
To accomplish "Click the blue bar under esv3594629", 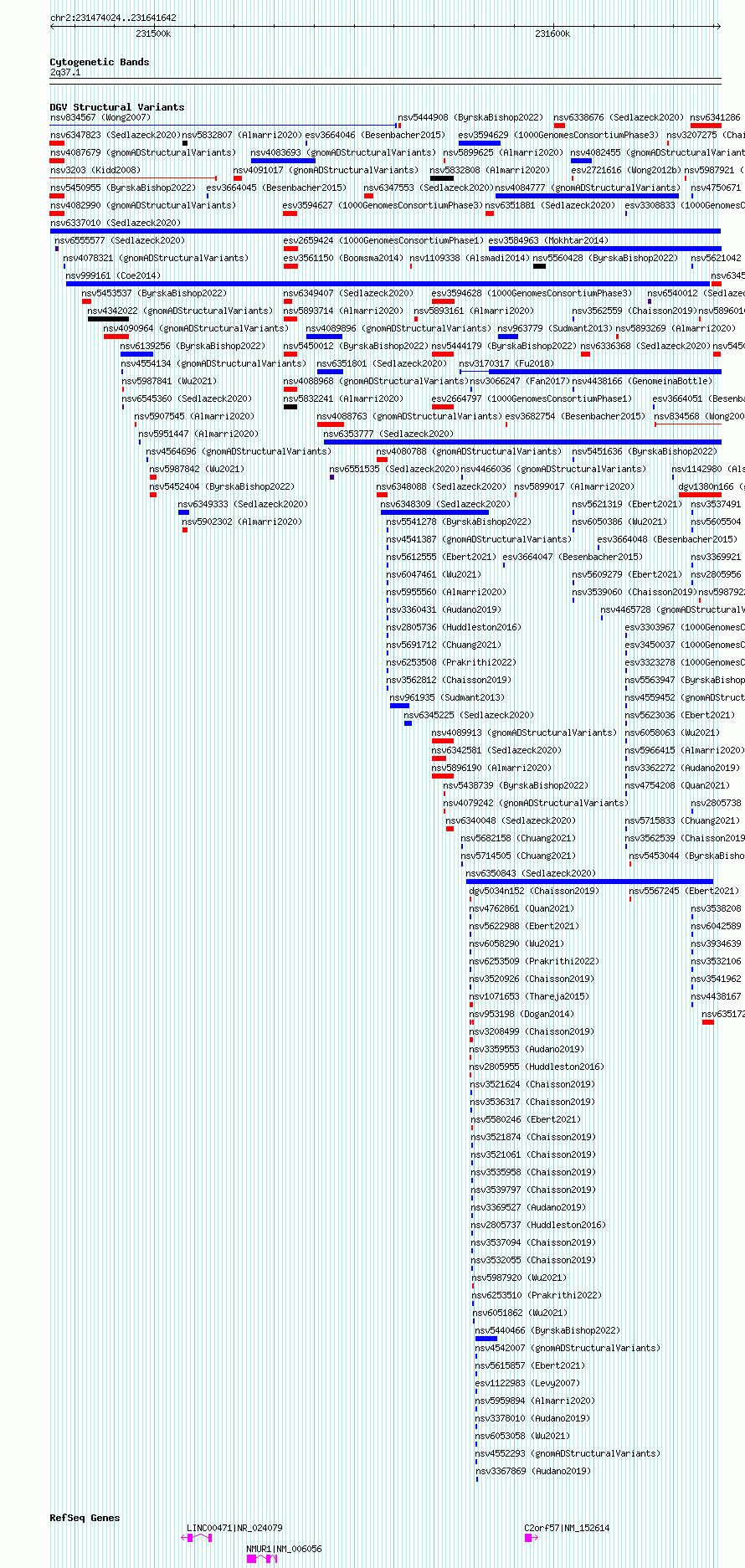I will click(479, 143).
